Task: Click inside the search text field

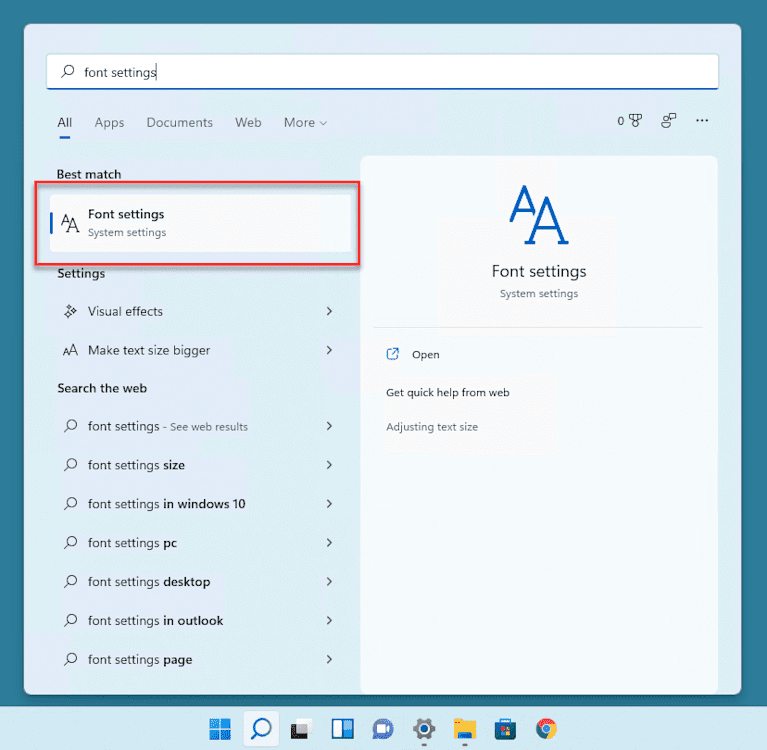Action: click(383, 71)
